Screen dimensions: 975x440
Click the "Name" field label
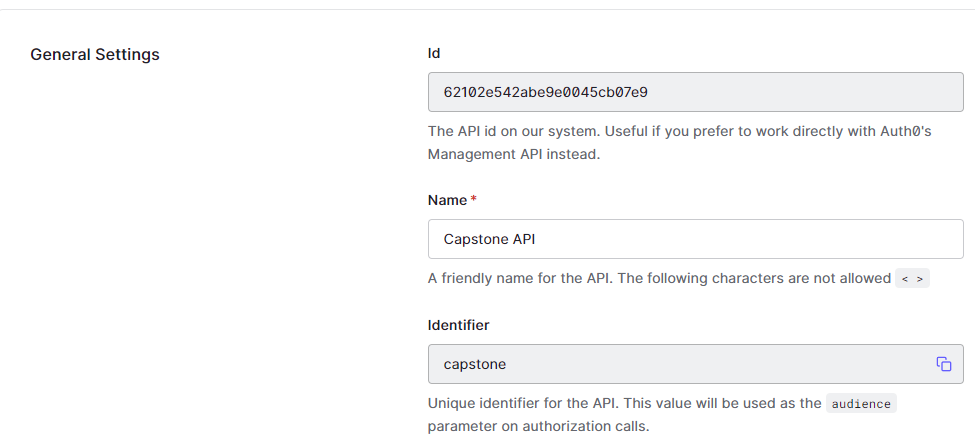(447, 200)
